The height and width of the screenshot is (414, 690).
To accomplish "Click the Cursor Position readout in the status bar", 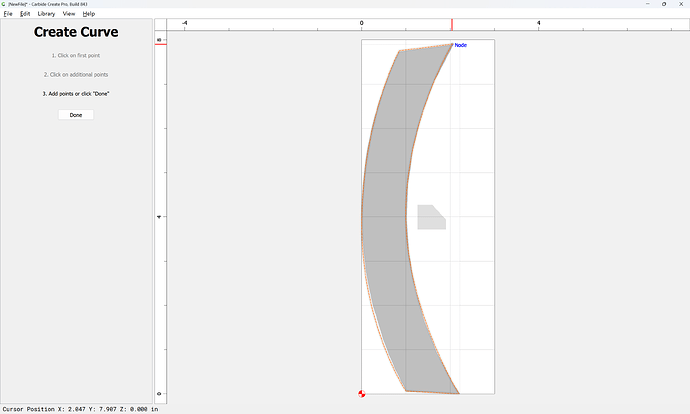I will pyautogui.click(x=81, y=409).
